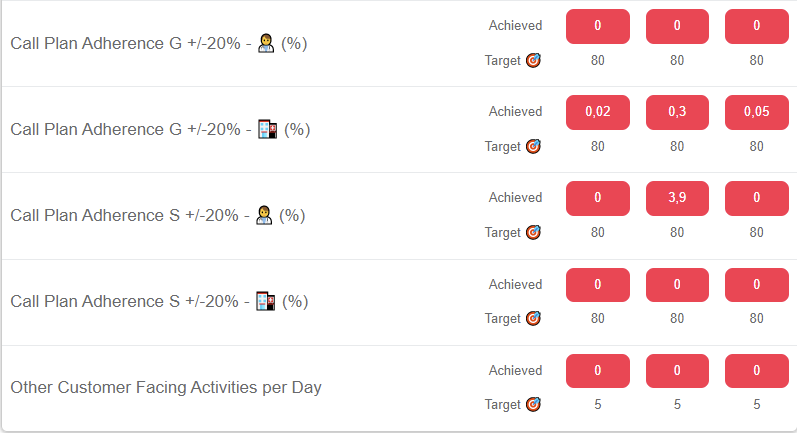Click the person icon in Call Plan Adherence G row
This screenshot has height=433, width=797.
(x=266, y=43)
